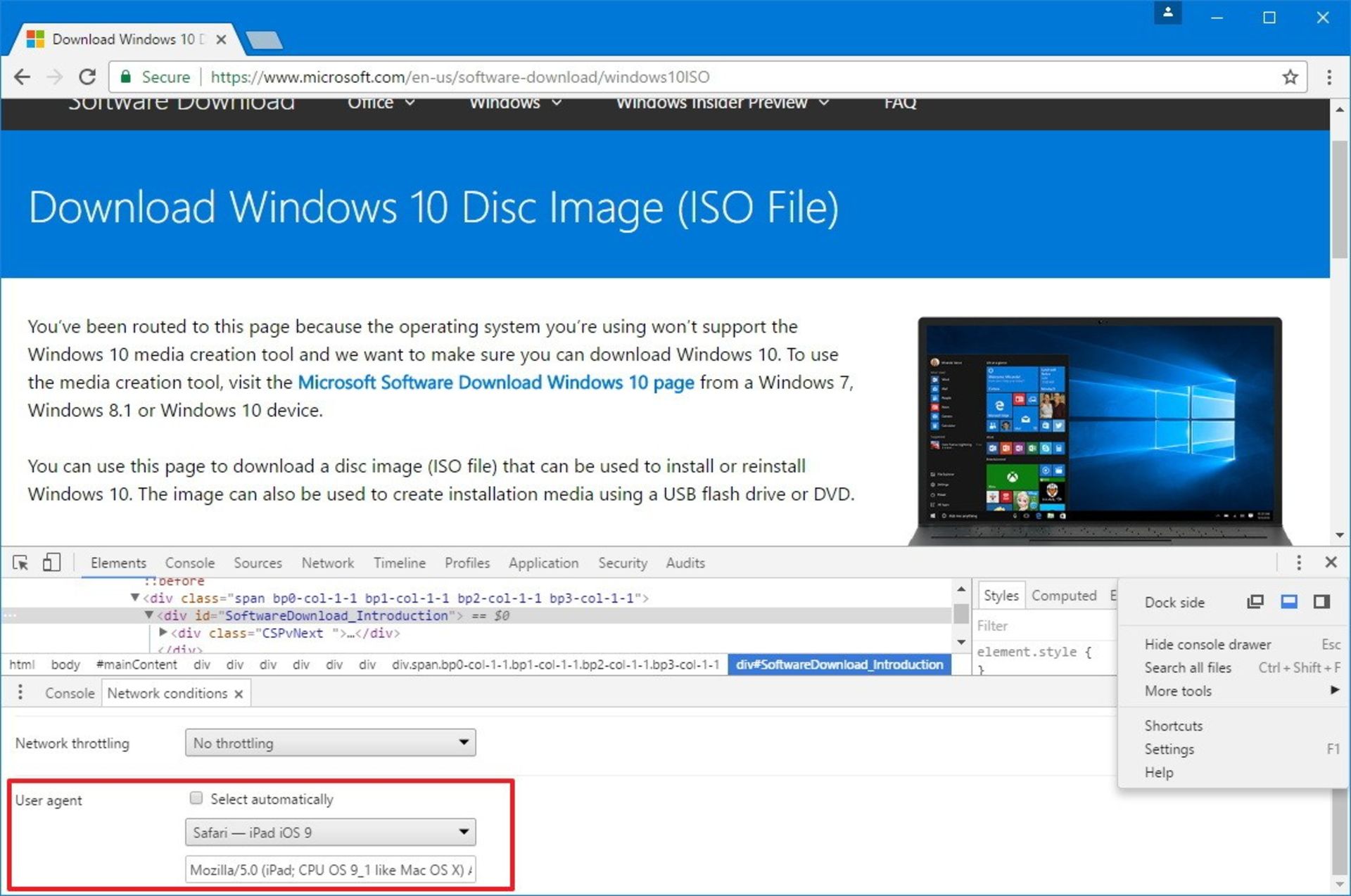Image resolution: width=1351 pixels, height=896 pixels.
Task: Click the Shortcuts menu item
Action: (1173, 726)
